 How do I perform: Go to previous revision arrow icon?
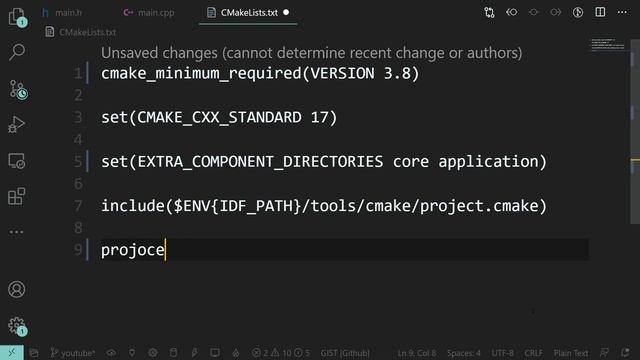click(x=511, y=12)
